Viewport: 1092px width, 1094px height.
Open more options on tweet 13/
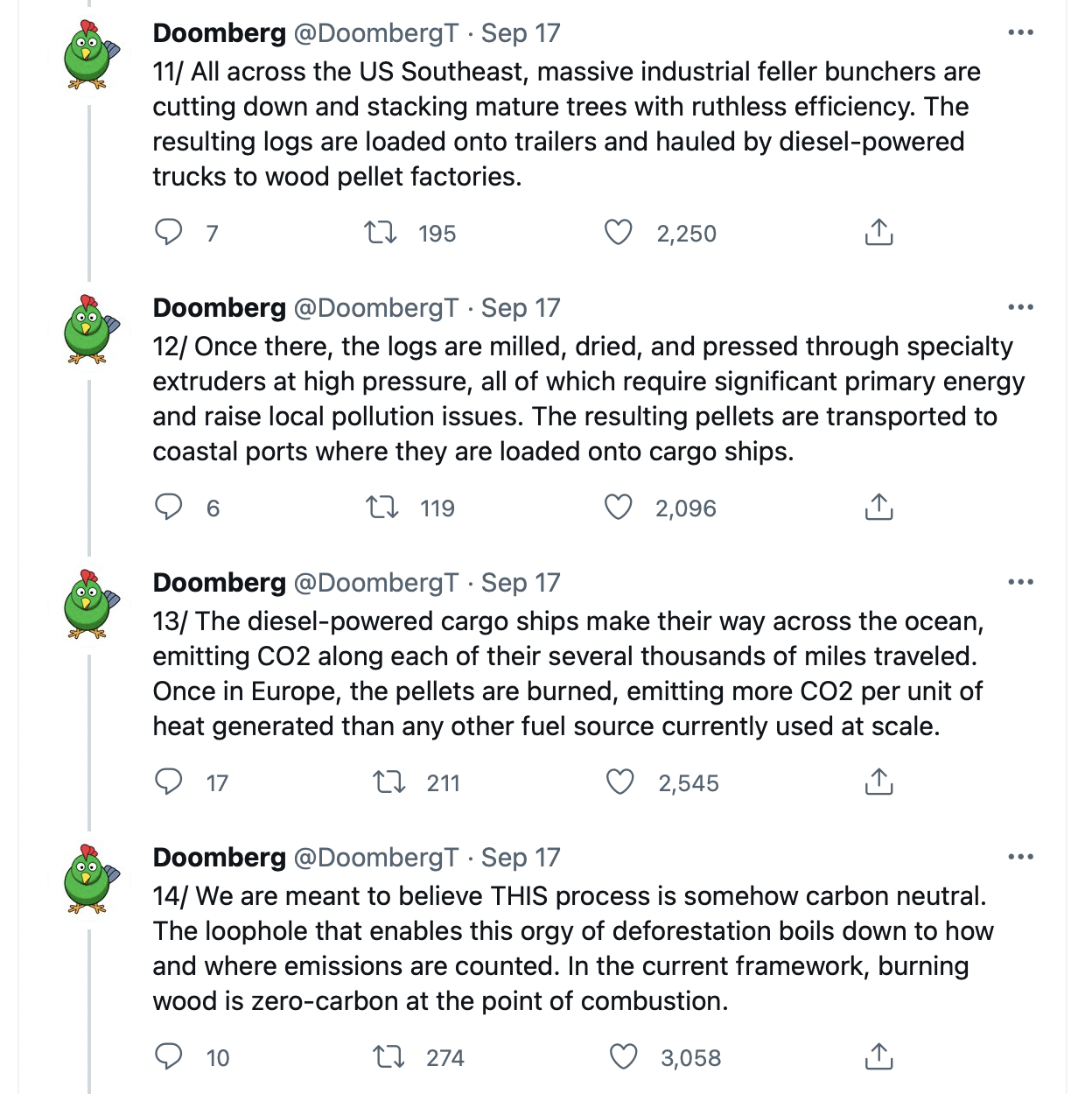pyautogui.click(x=1020, y=583)
